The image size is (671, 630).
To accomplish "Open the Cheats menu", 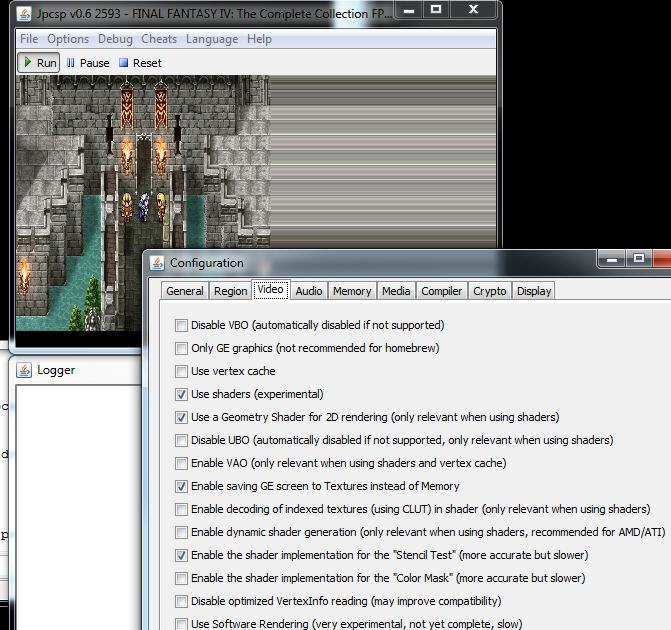I will (x=159, y=39).
